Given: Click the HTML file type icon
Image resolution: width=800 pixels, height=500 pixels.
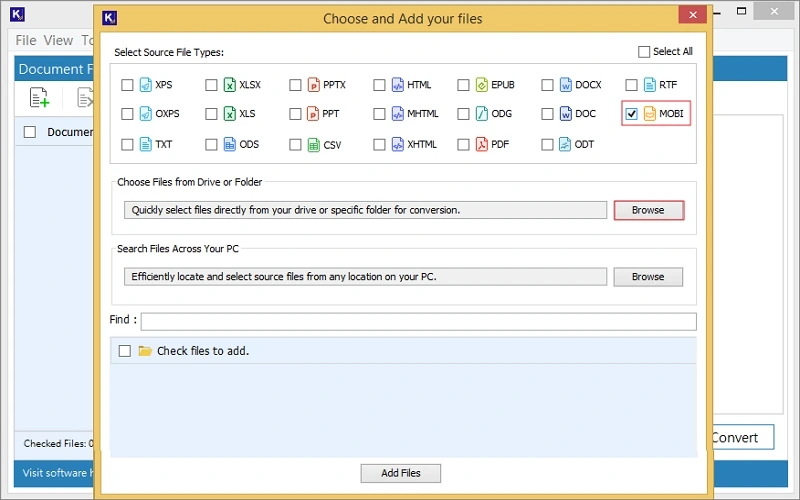Looking at the screenshot, I should [x=397, y=85].
